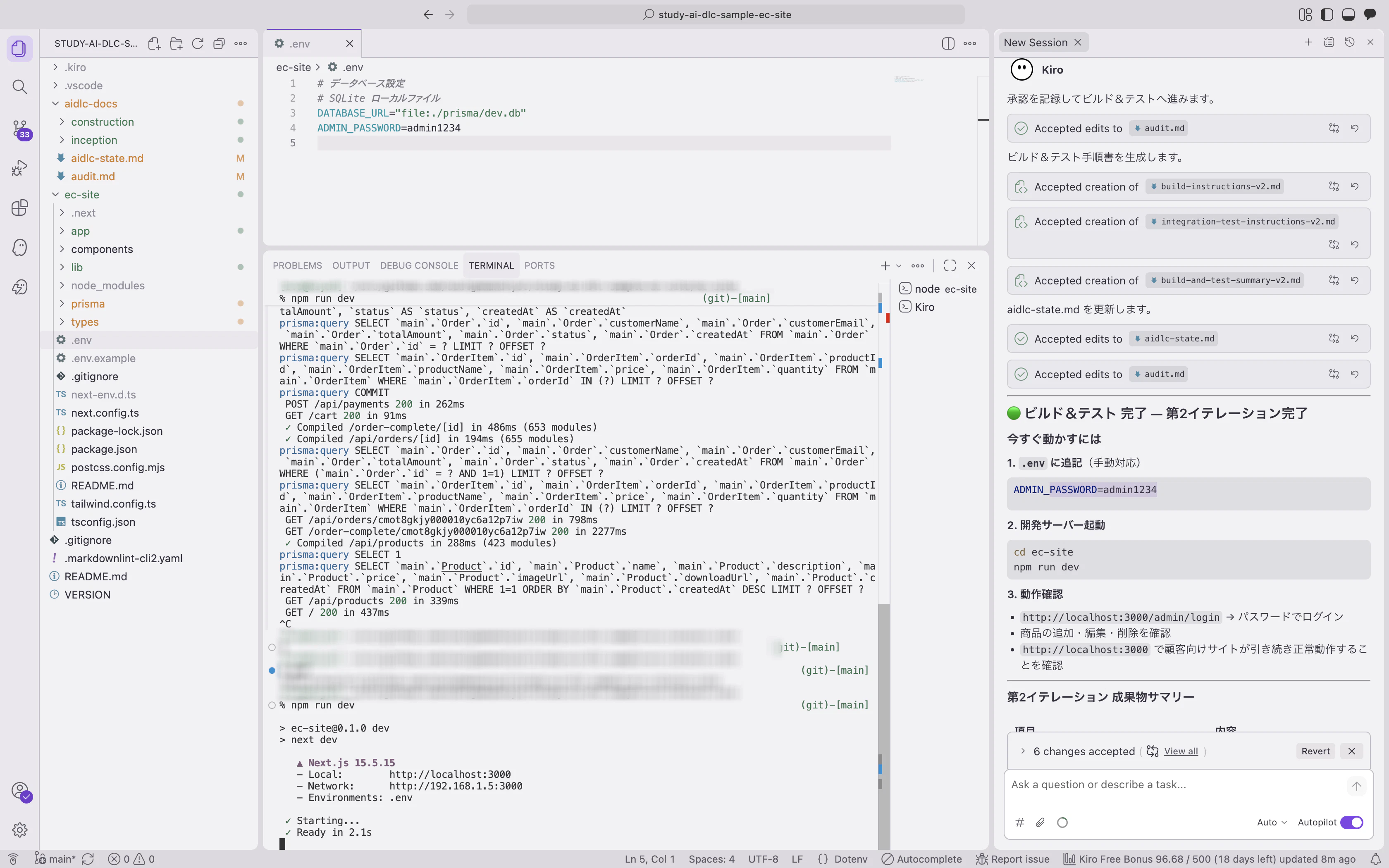Screen dimensions: 1389x868
Task: Toggle Autocomplete in the status bar
Action: [x=922, y=859]
